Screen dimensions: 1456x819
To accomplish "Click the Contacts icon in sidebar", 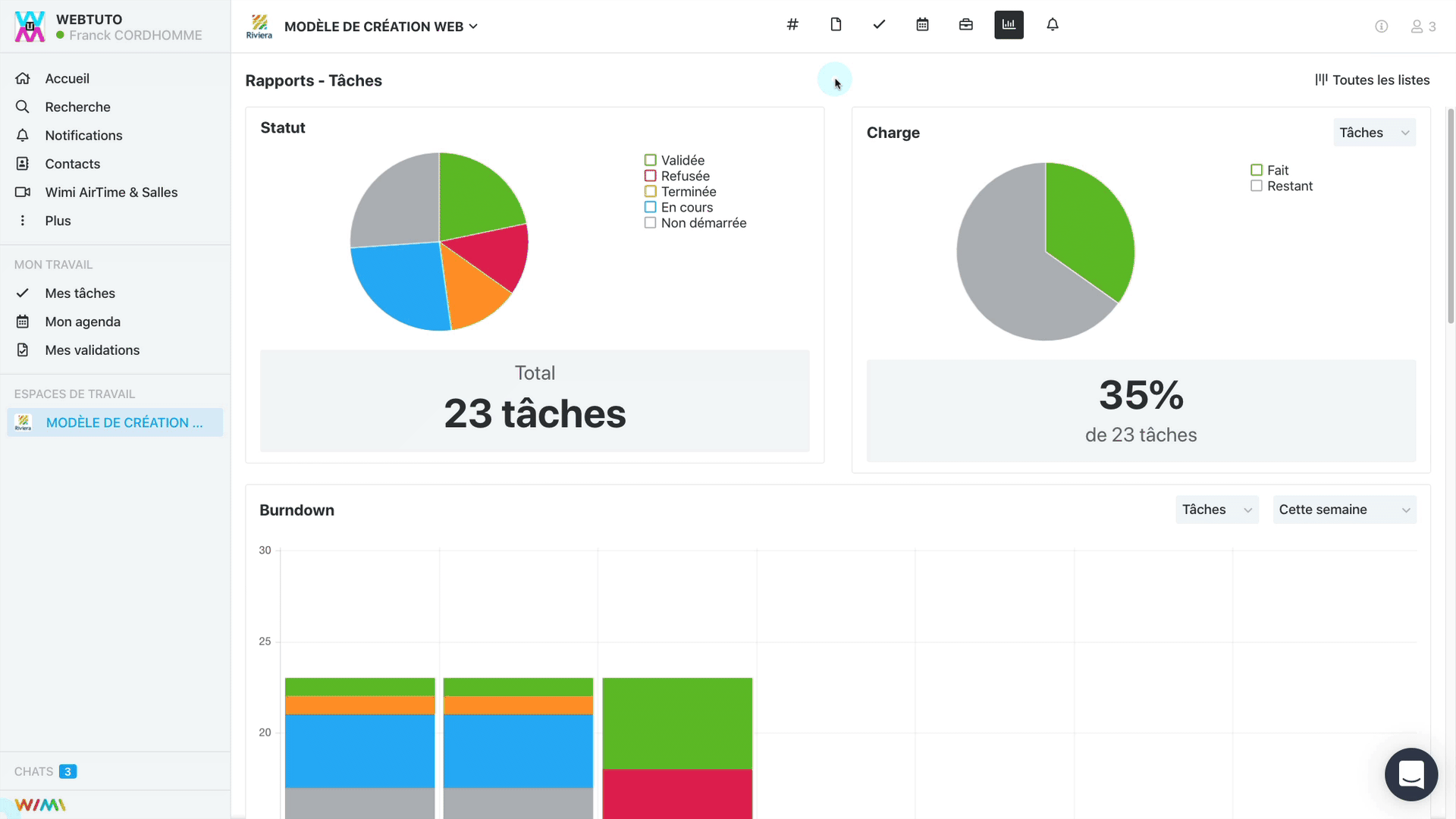I will pyautogui.click(x=23, y=164).
